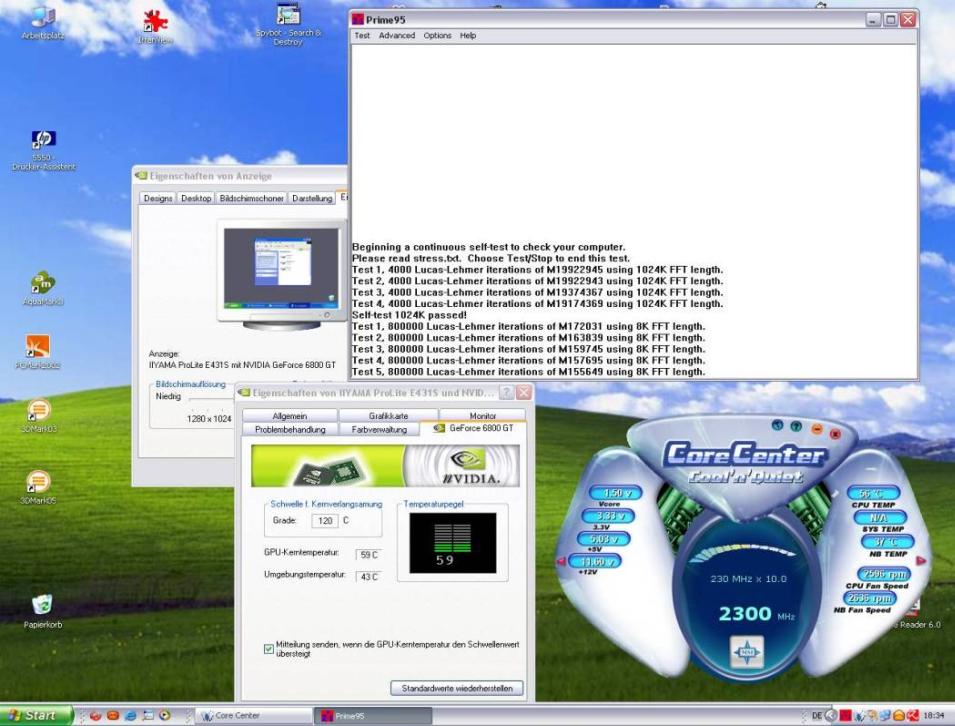This screenshot has height=726, width=955.
Task: Open the Farbverwaltung tab
Action: [x=379, y=429]
